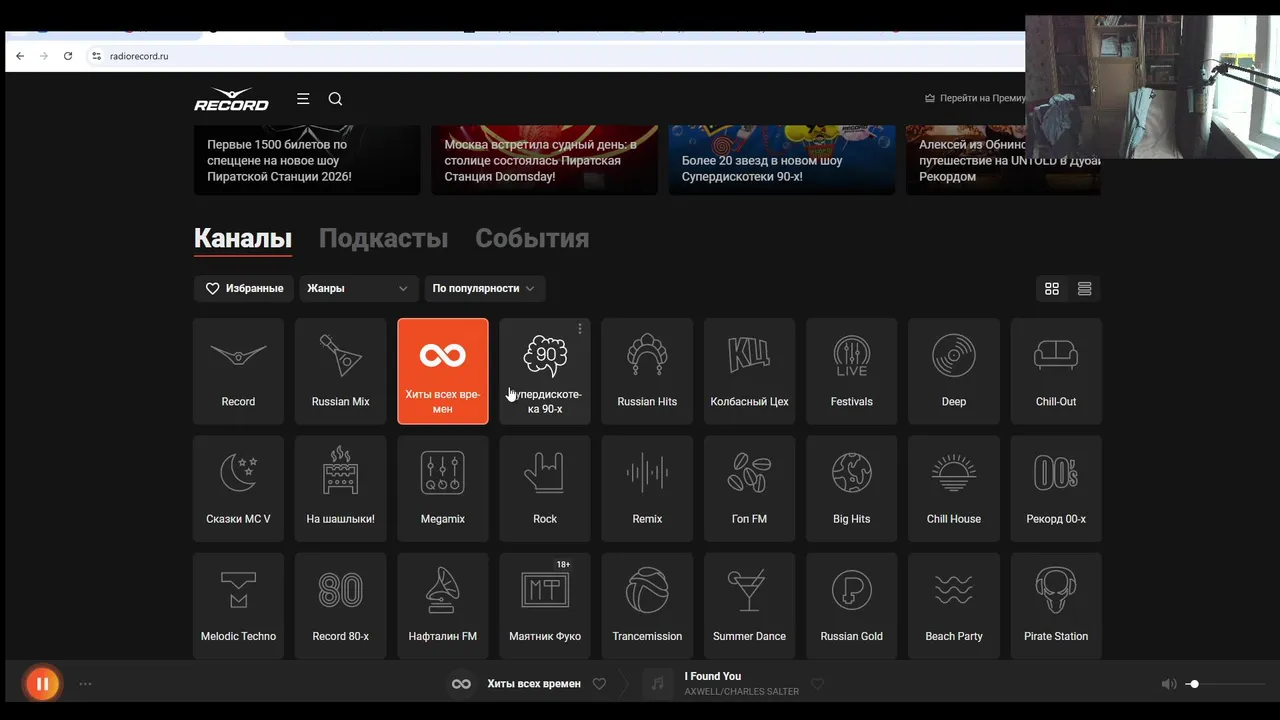The height and width of the screenshot is (720, 1280).
Task: Play the Remix channel
Action: click(x=647, y=488)
